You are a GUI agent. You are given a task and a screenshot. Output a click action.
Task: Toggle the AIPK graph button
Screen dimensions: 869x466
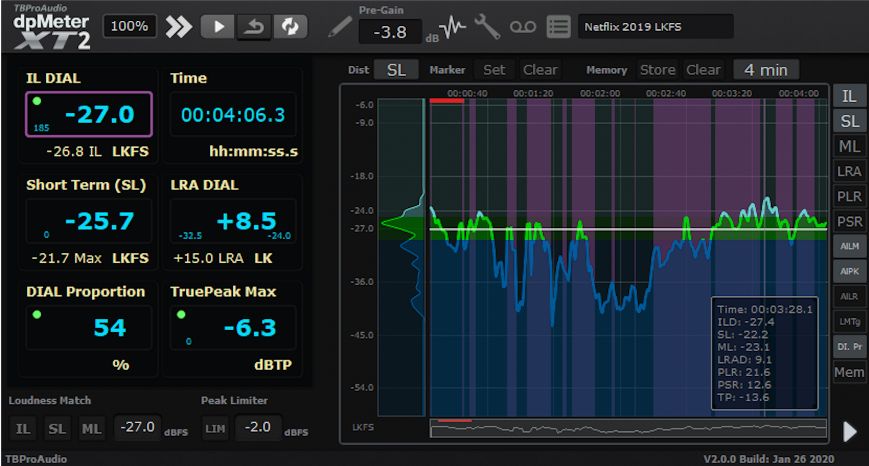pyautogui.click(x=849, y=272)
